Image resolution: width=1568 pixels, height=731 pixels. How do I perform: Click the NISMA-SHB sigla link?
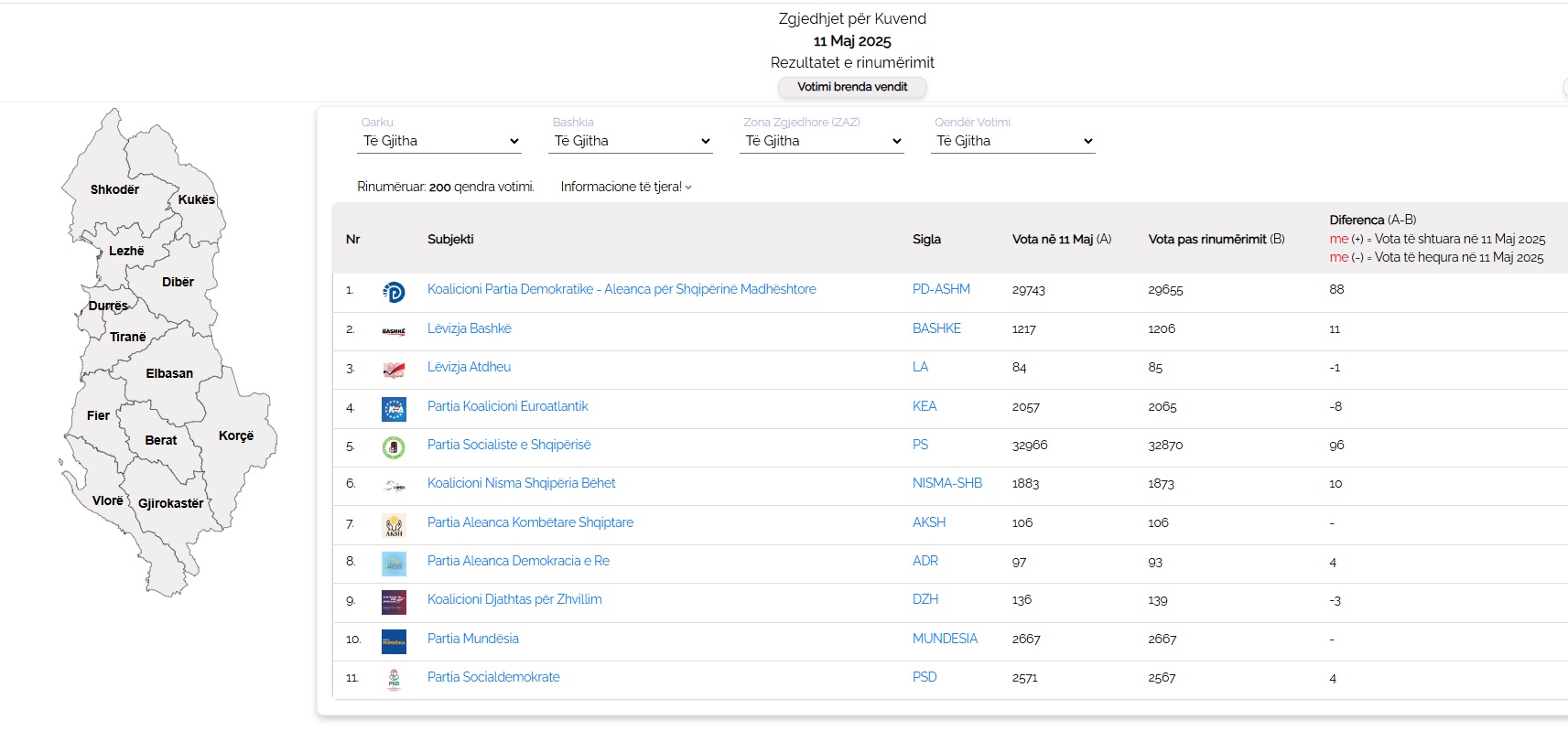click(947, 483)
